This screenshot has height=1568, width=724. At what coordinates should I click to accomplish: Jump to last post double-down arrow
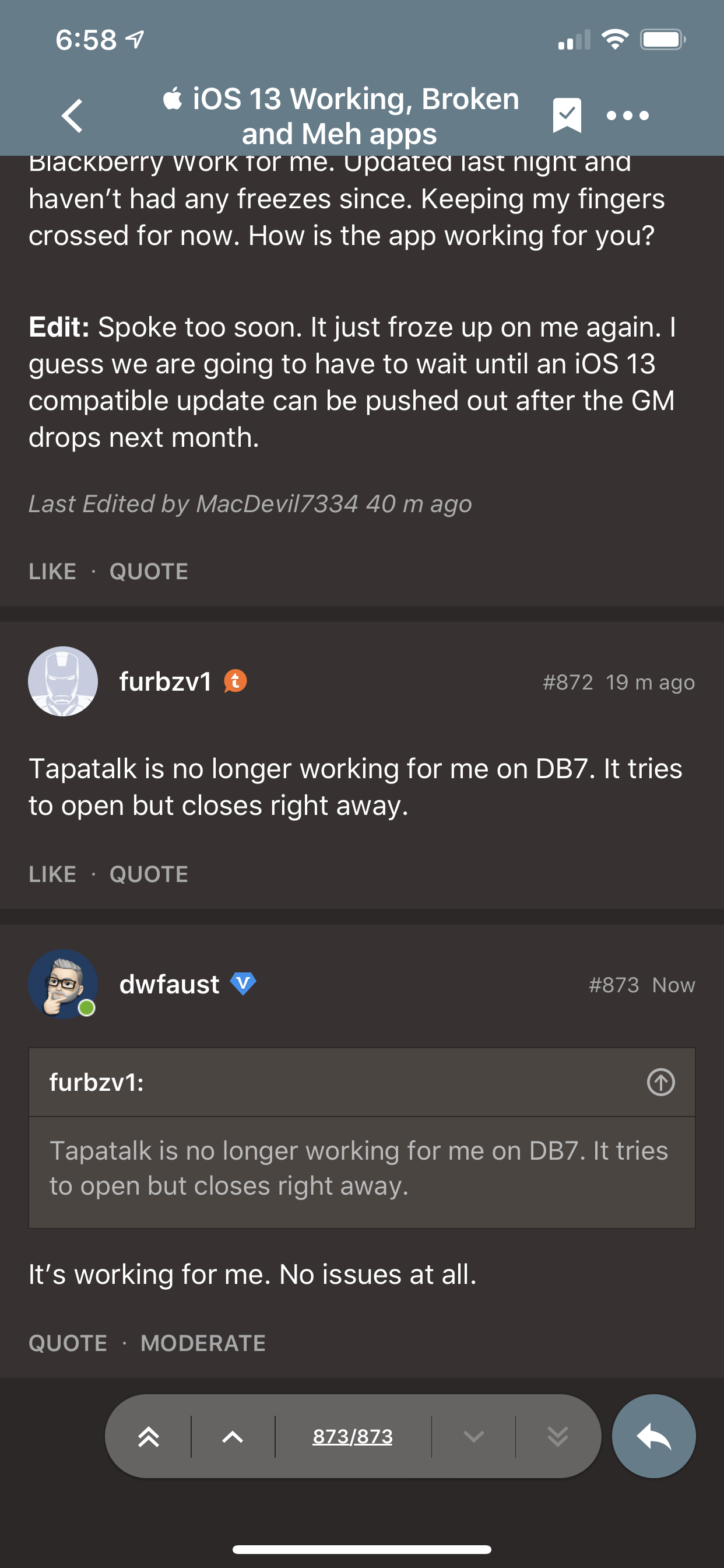[x=557, y=1437]
